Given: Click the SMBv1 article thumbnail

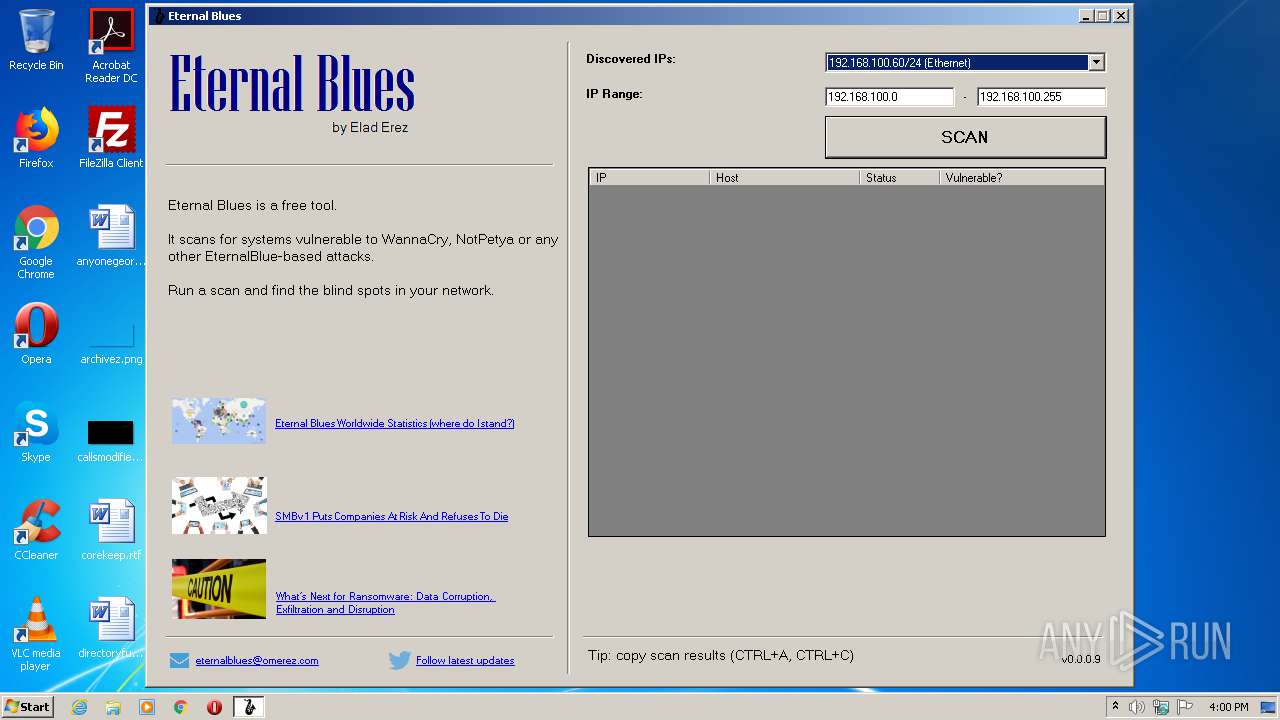Looking at the screenshot, I should pos(219,505).
